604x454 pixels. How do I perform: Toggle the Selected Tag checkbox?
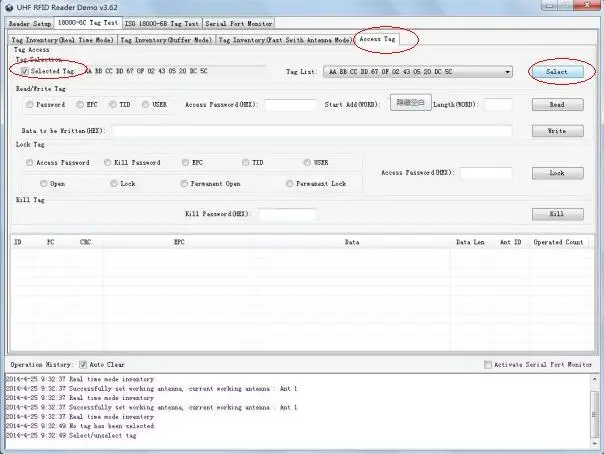pyautogui.click(x=25, y=71)
